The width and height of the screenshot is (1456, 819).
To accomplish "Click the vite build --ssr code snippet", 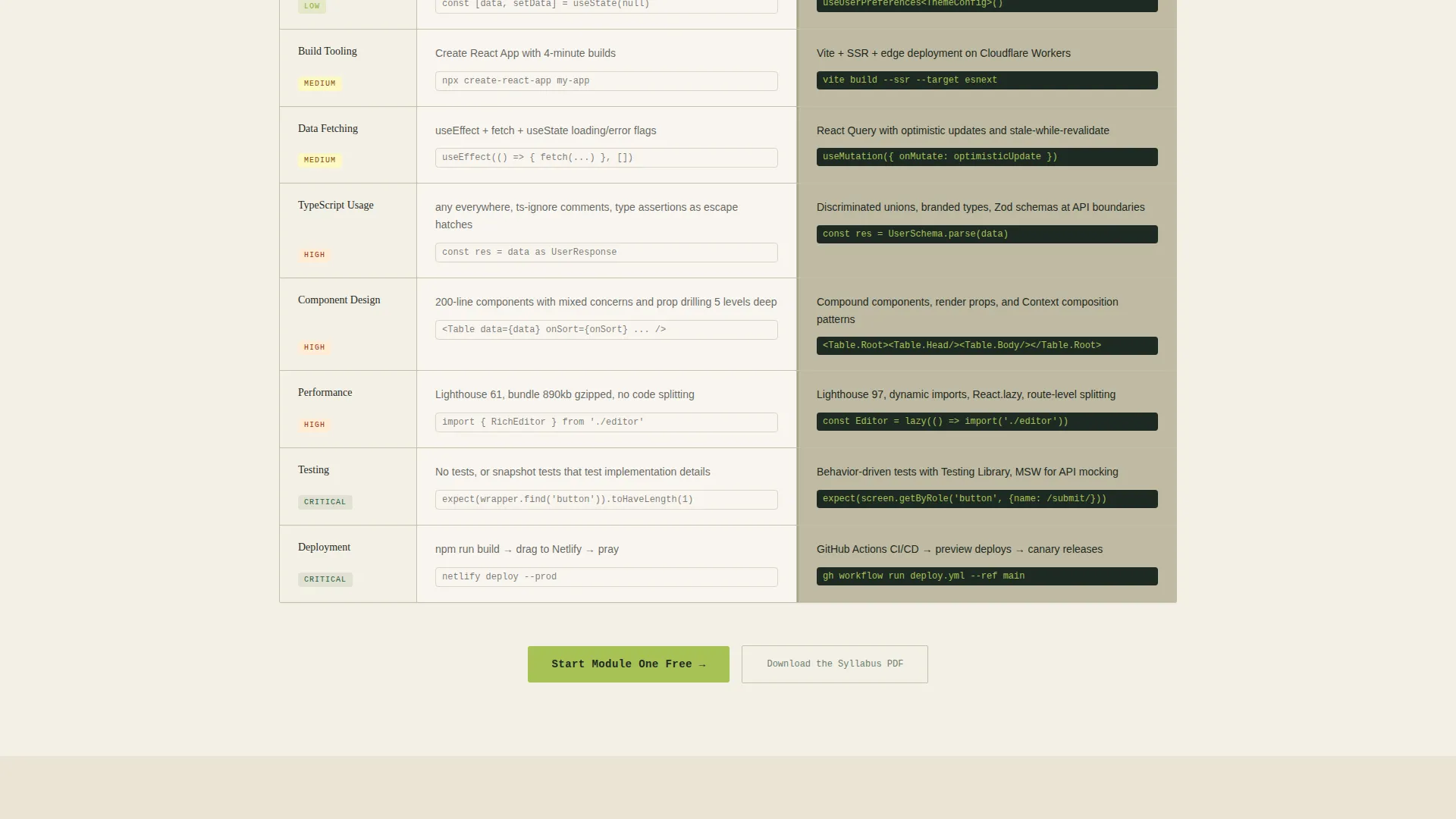I will click(x=987, y=80).
